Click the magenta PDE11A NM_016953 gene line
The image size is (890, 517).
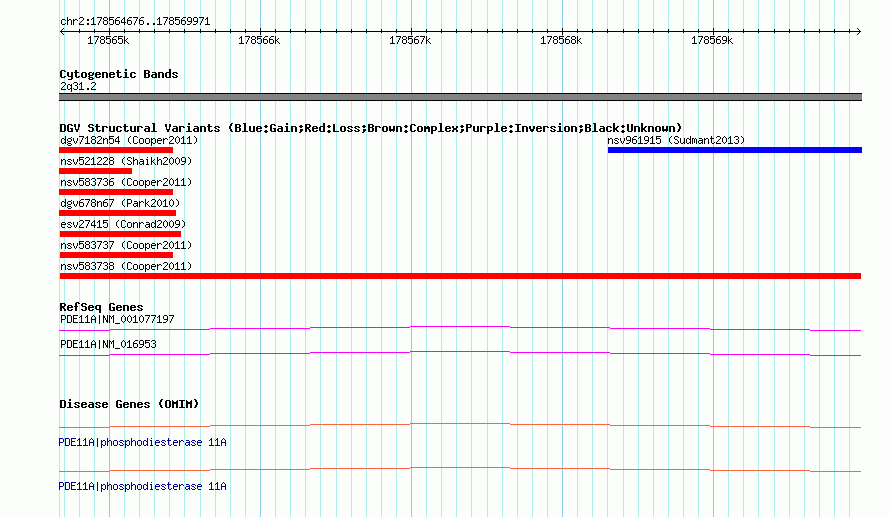coord(460,353)
